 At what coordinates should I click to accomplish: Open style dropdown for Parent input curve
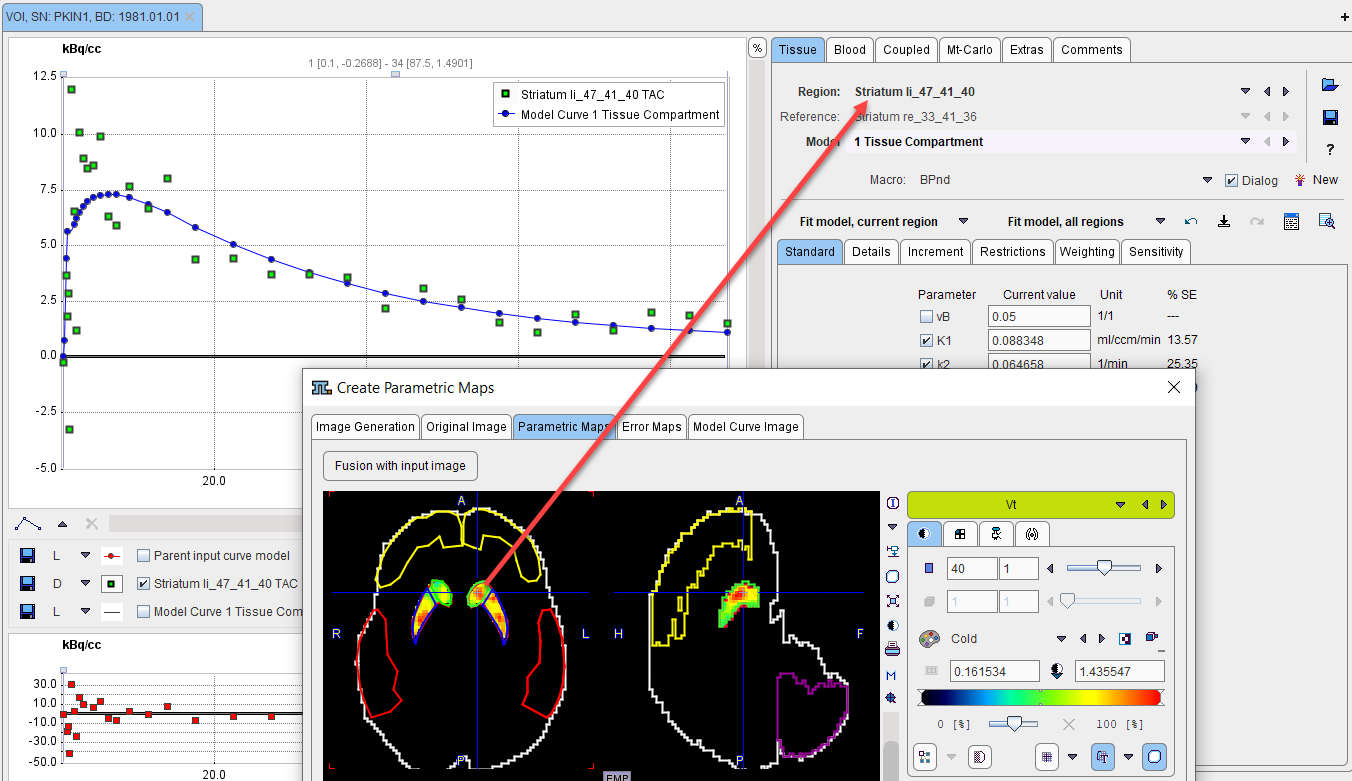coord(85,556)
